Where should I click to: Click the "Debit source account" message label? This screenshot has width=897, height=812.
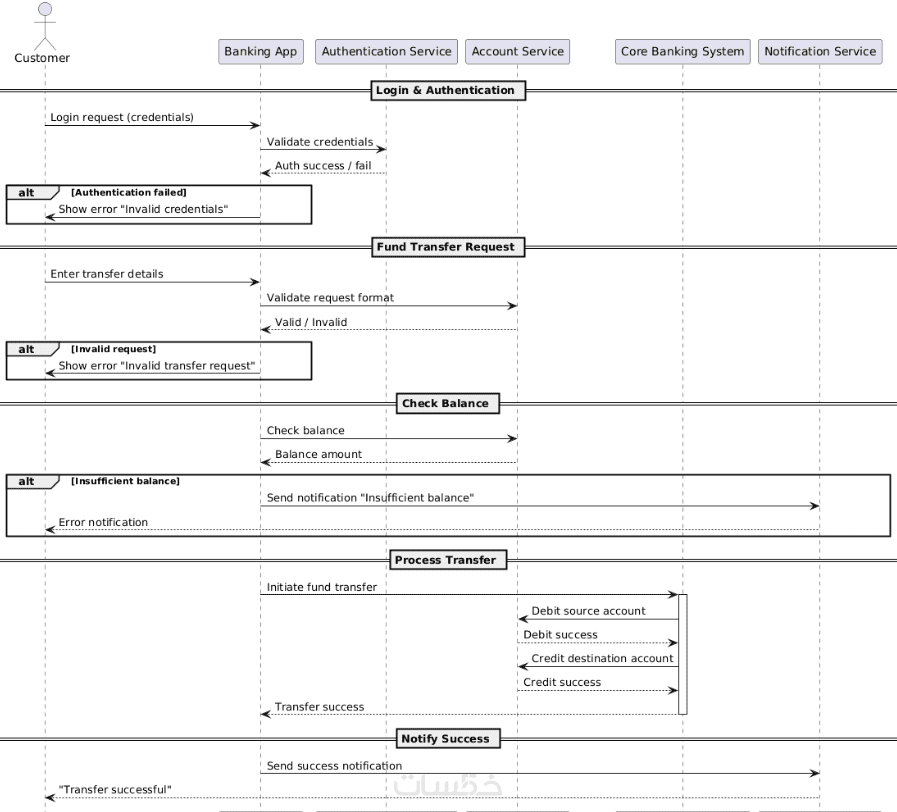[x=588, y=611]
